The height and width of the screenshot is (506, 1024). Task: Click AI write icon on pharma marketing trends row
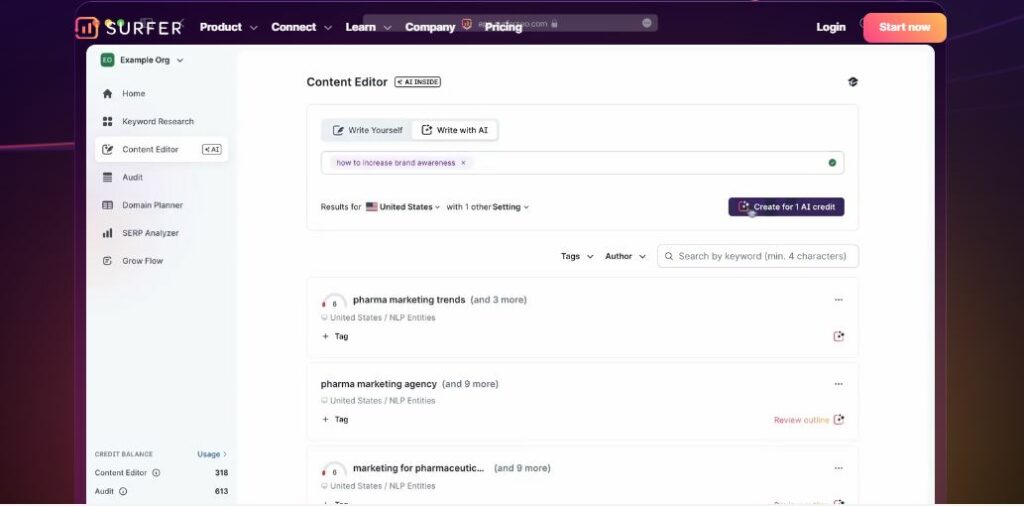[x=839, y=336]
